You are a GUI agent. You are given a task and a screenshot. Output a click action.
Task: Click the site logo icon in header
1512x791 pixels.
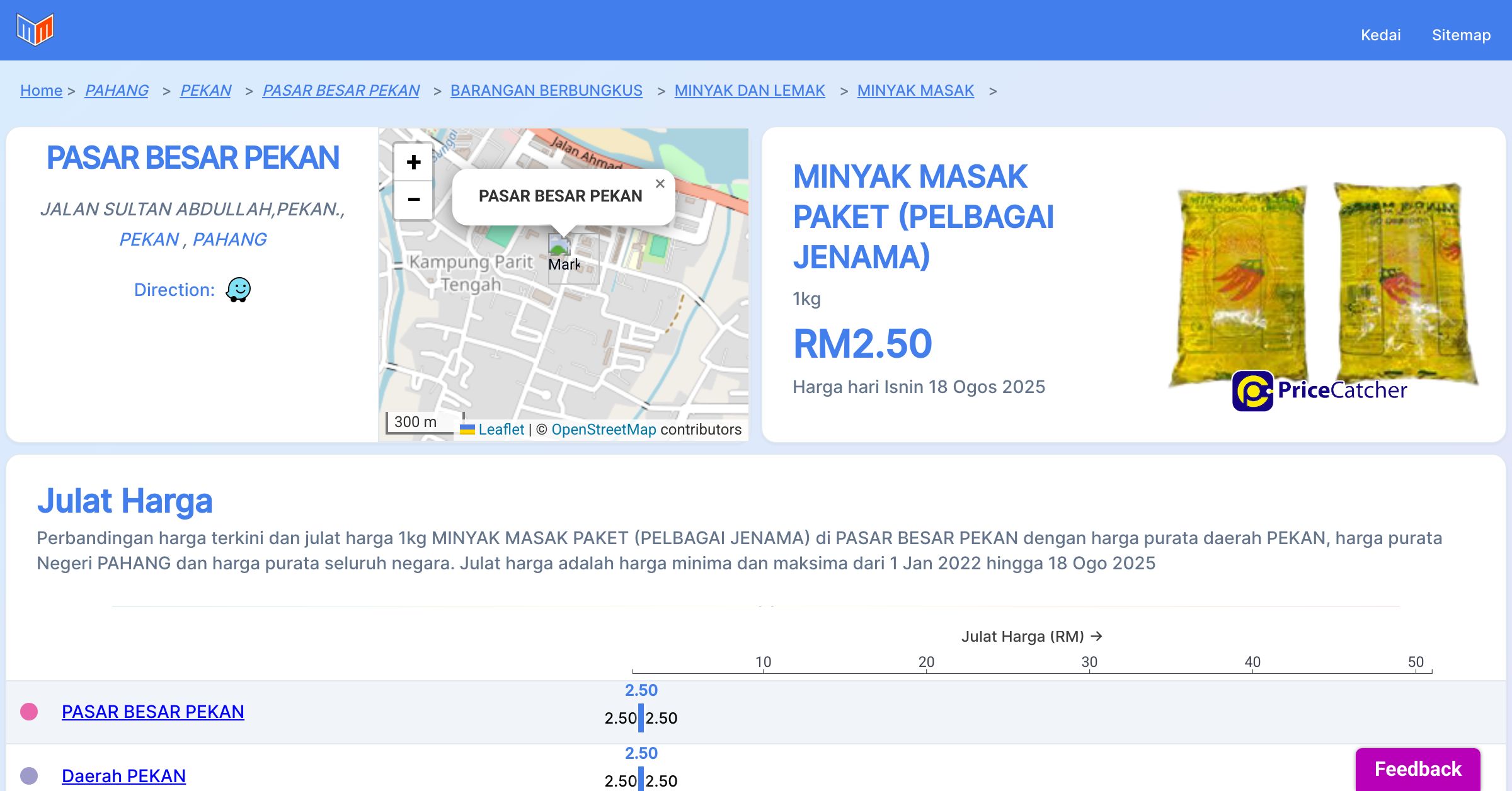pos(35,30)
